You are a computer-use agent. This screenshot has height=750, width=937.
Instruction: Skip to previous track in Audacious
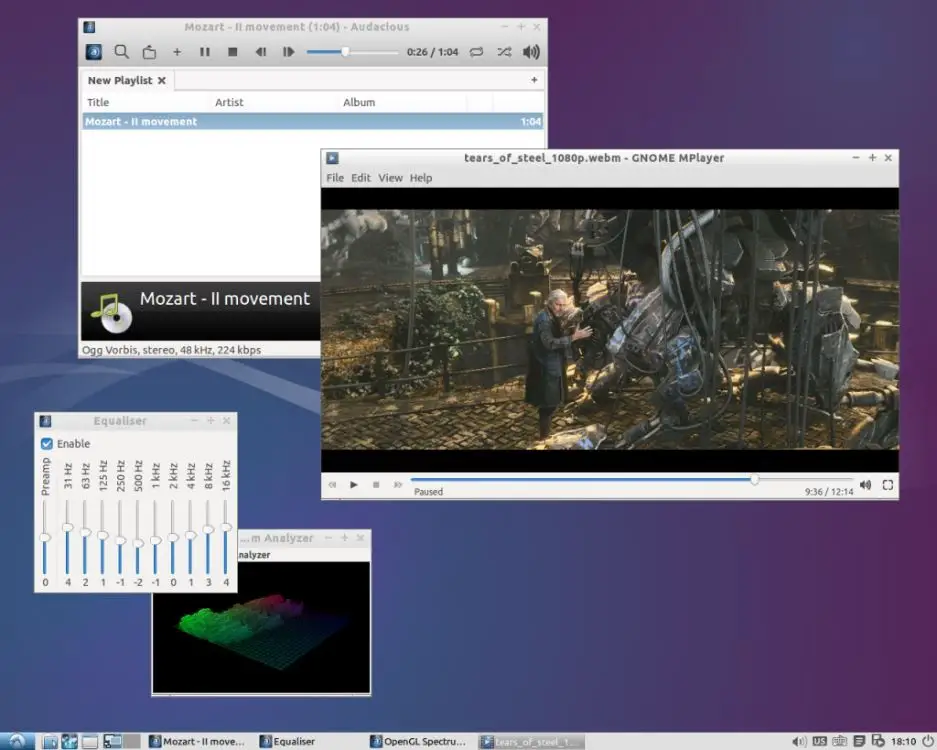coord(261,52)
